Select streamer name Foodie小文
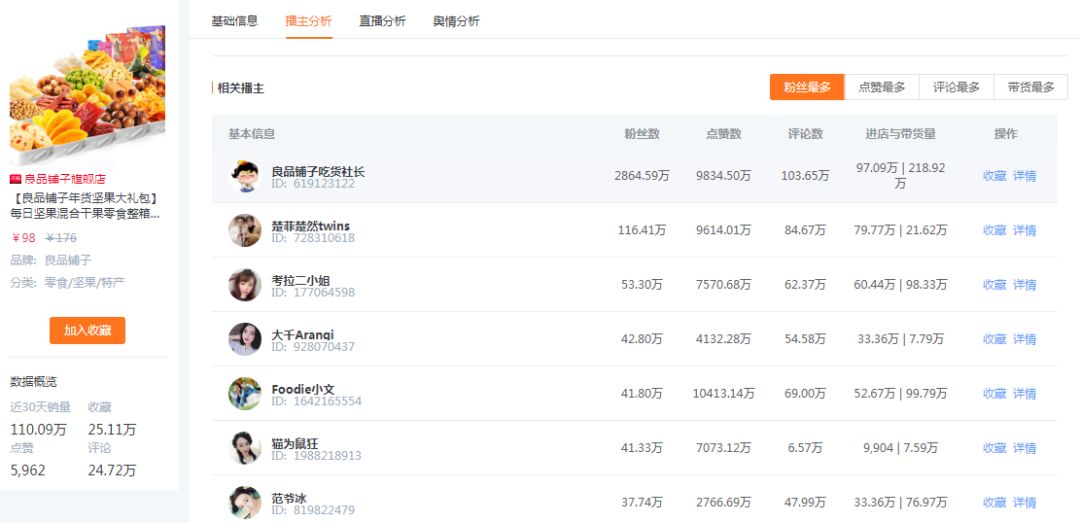The image size is (1080, 523). coord(303,389)
